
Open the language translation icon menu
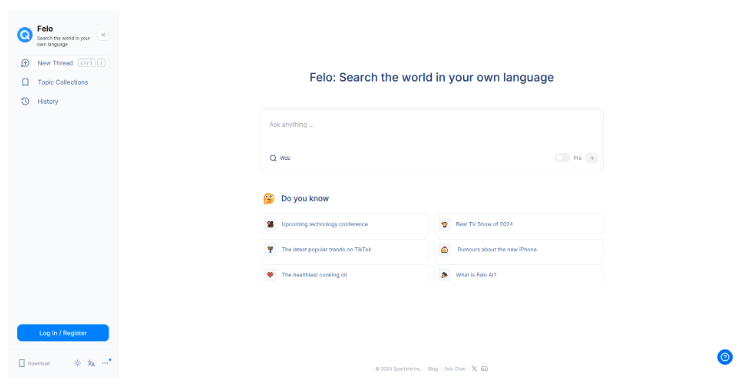[91, 363]
